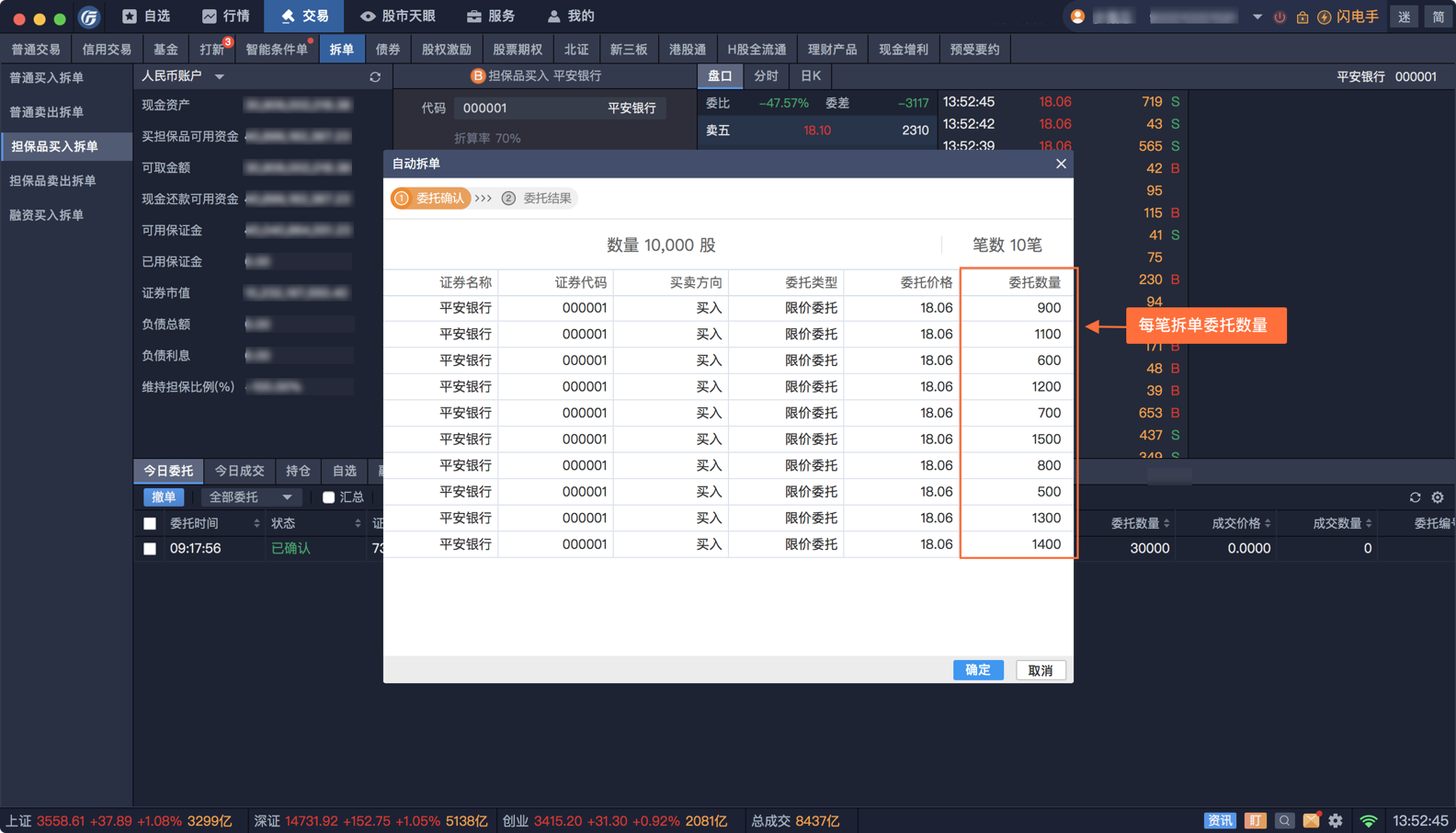Viewport: 1456px width, 833px height.
Task: Open settings gear in status bar
Action: pos(1336,821)
